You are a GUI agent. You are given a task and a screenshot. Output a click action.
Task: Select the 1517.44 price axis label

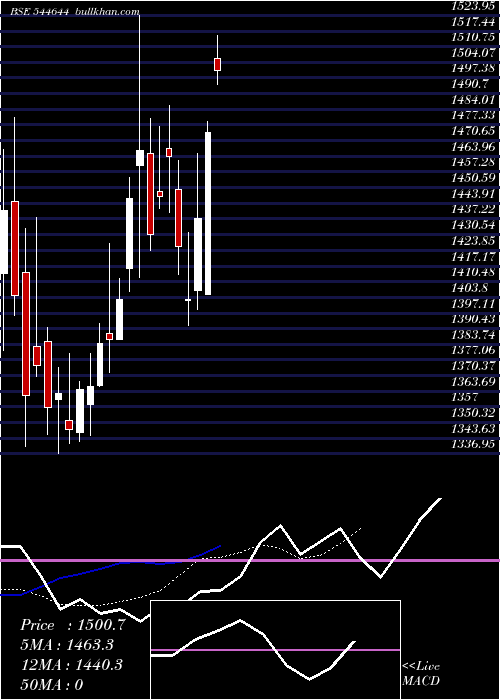pyautogui.click(x=473, y=21)
